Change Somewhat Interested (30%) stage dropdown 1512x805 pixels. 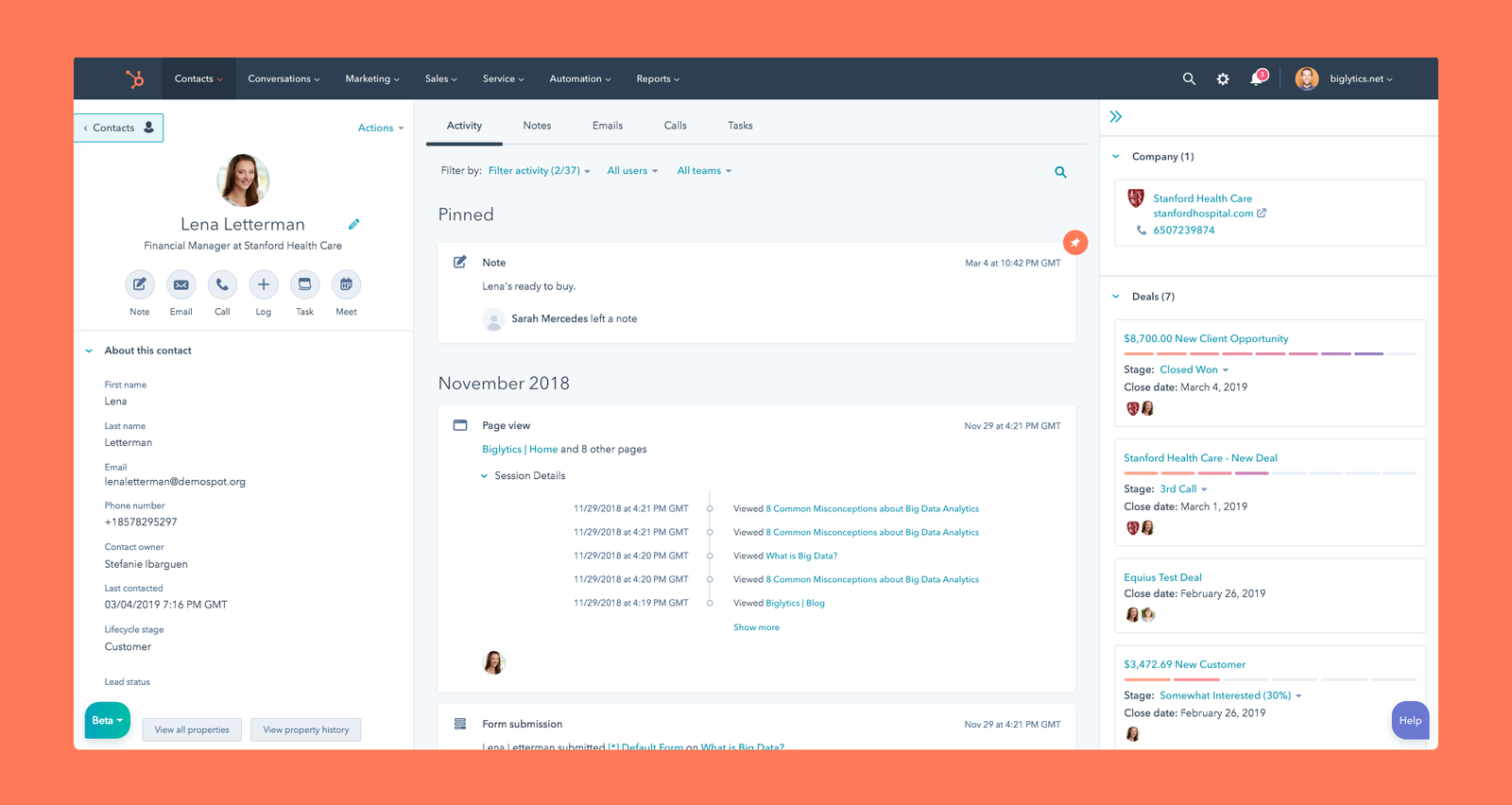1230,695
